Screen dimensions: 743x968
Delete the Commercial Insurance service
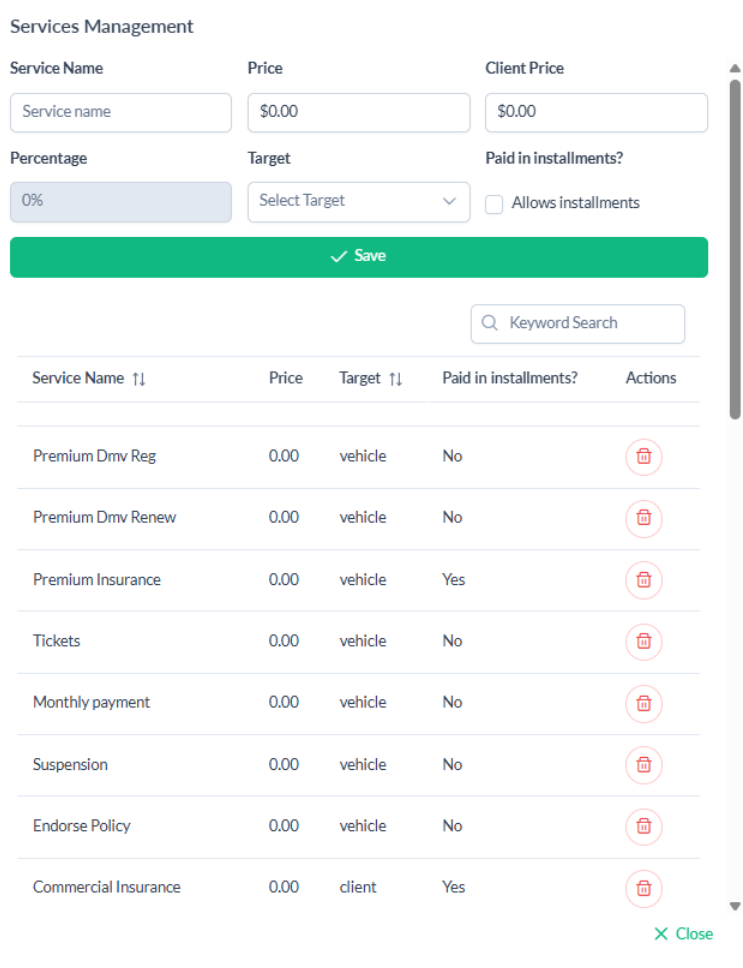(x=644, y=888)
